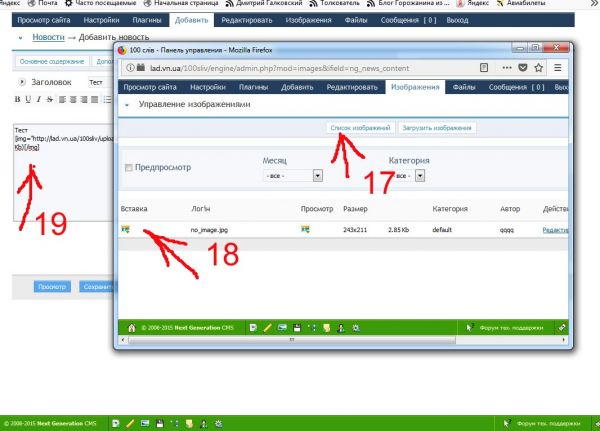The width and height of the screenshot is (600, 431).
Task: Click the floppy-disk icon in main page footer
Action: (160, 423)
